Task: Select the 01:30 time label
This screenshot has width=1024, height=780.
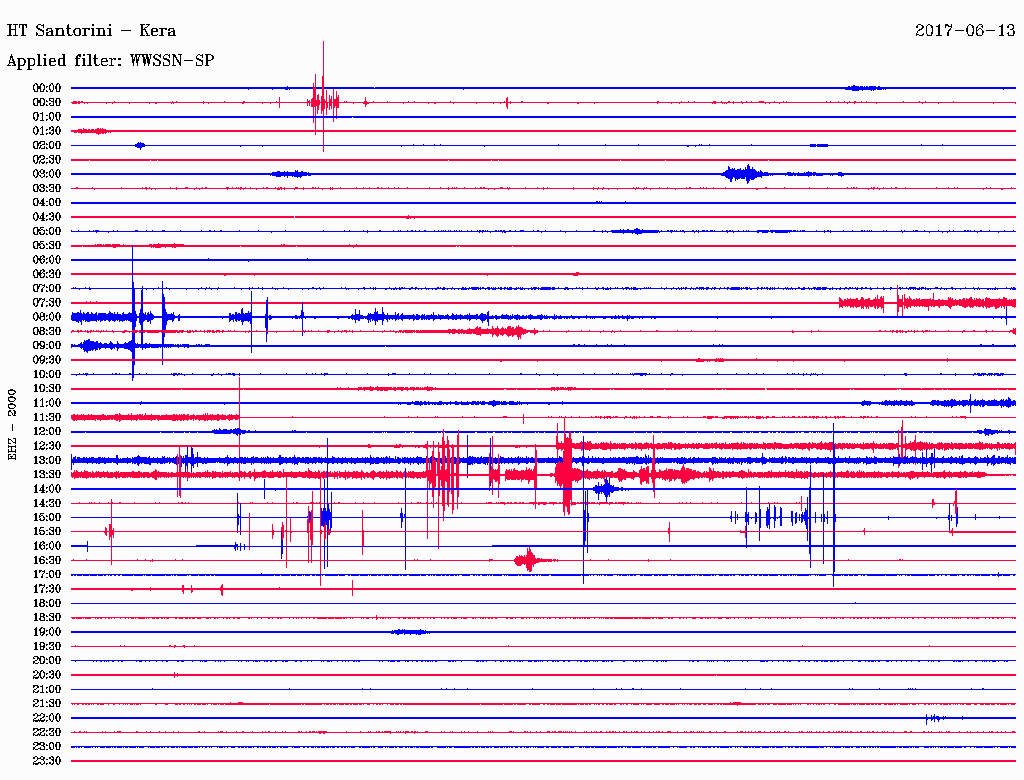Action: tap(47, 131)
